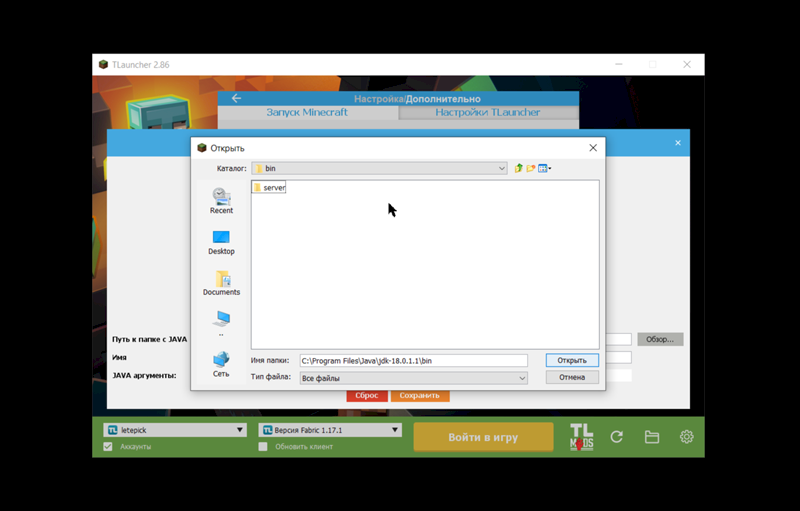
Task: Toggle the Аккаунты checkbox
Action: click(x=109, y=447)
